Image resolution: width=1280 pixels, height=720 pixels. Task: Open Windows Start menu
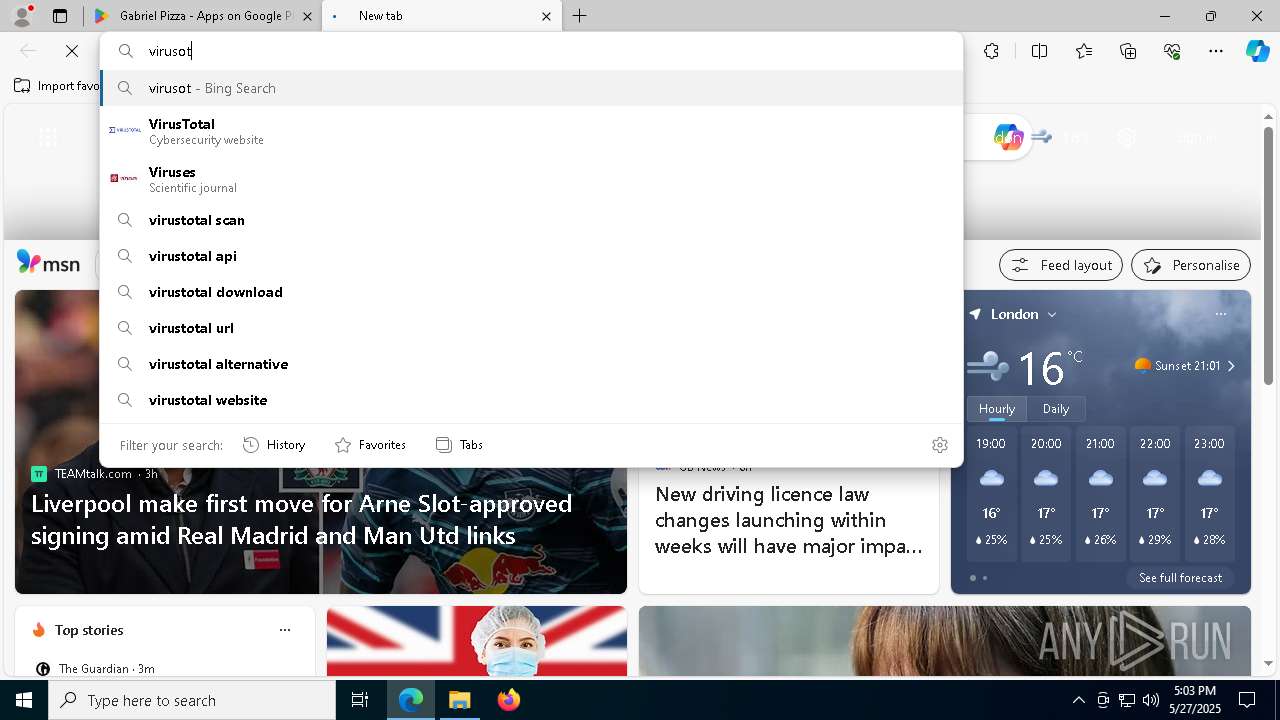[x=24, y=700]
